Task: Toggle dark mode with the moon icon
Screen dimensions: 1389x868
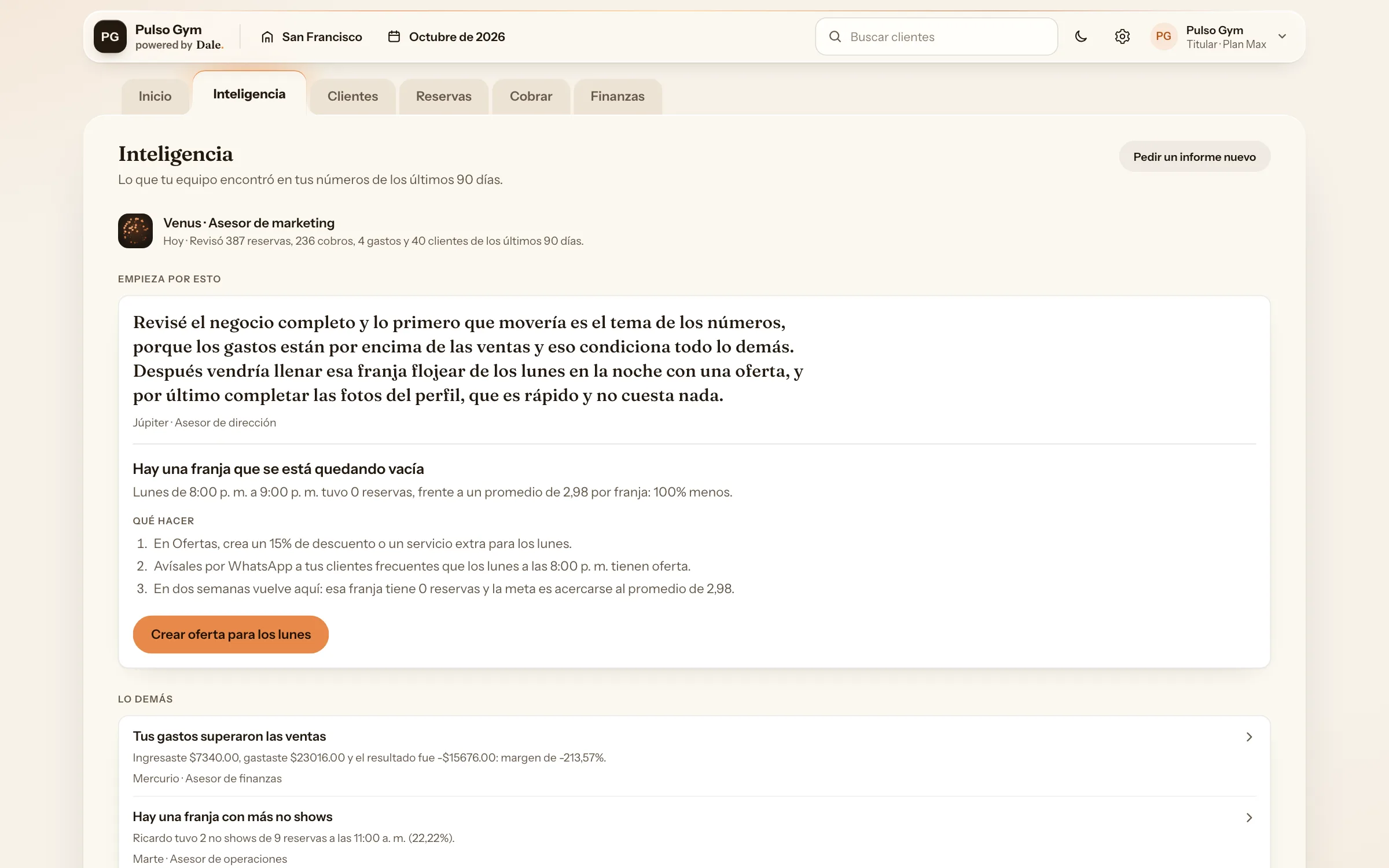Action: tap(1081, 36)
